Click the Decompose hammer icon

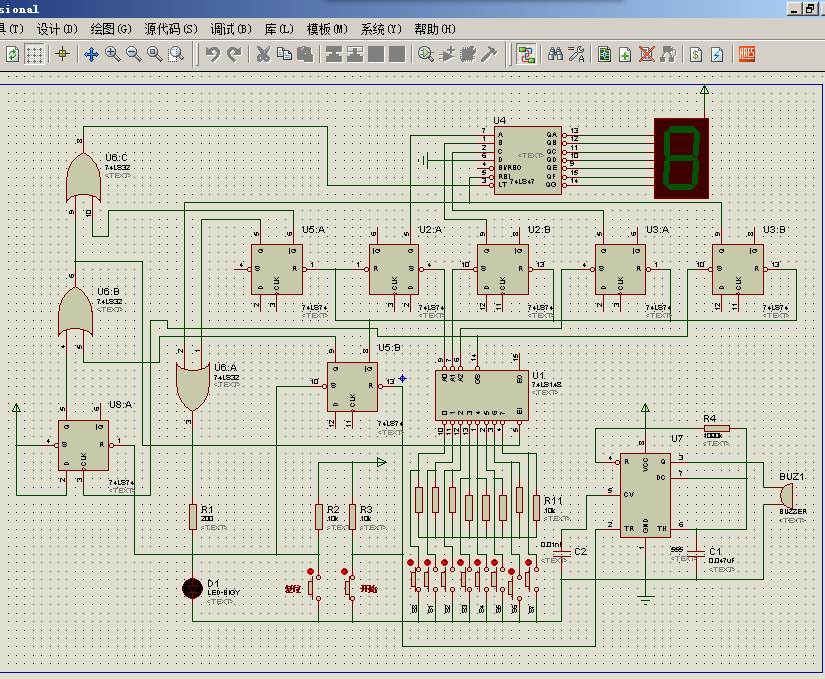point(489,54)
